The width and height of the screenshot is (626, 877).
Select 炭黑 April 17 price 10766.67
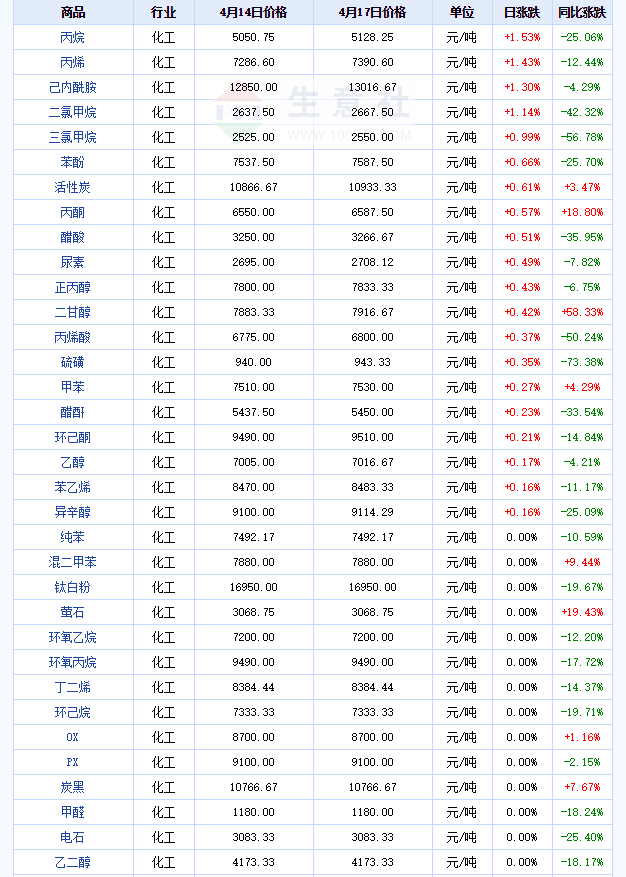pos(373,788)
